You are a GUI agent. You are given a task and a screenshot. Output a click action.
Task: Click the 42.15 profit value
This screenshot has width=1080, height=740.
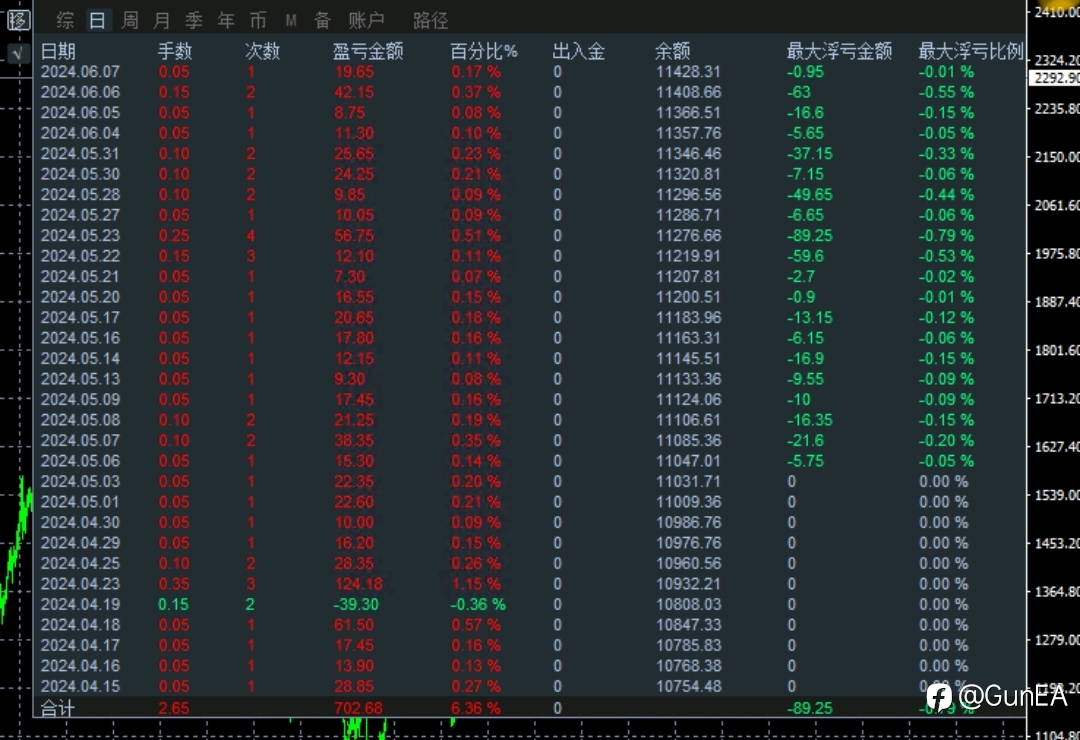click(354, 92)
